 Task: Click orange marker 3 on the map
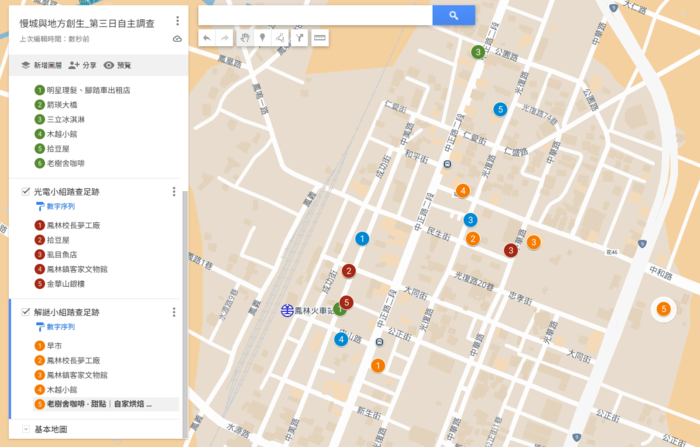click(533, 242)
